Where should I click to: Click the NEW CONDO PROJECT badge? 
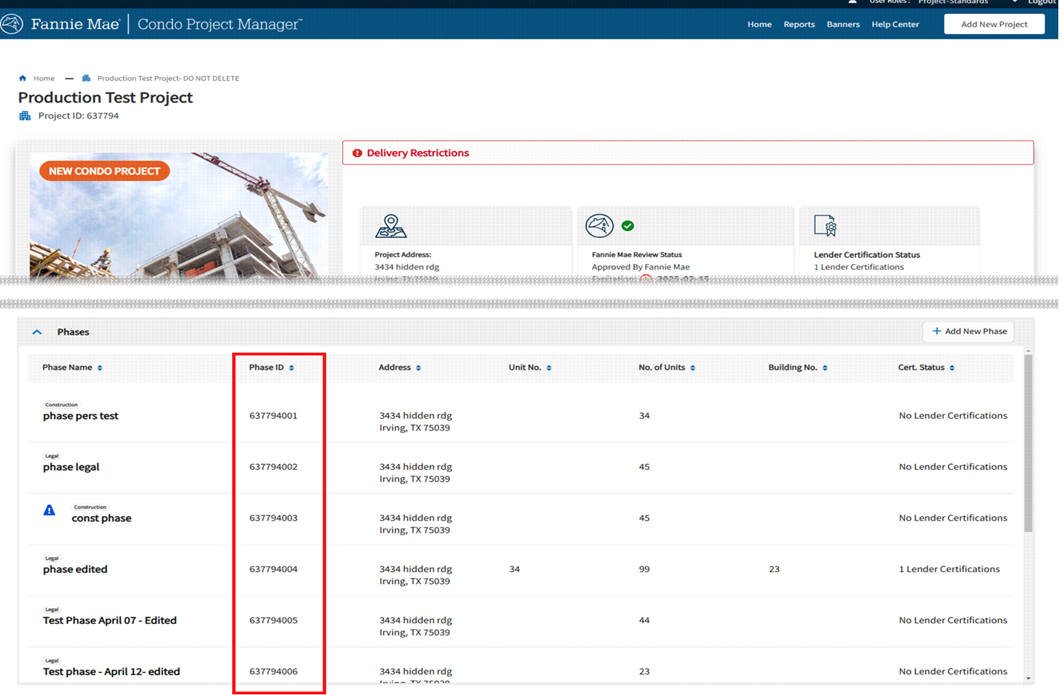104,171
